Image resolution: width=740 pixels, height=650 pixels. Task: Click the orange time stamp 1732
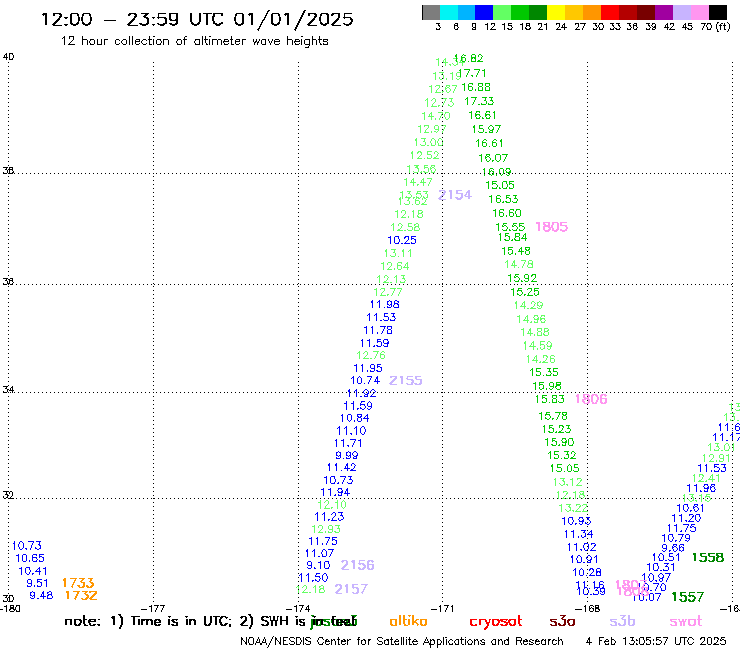click(x=81, y=596)
